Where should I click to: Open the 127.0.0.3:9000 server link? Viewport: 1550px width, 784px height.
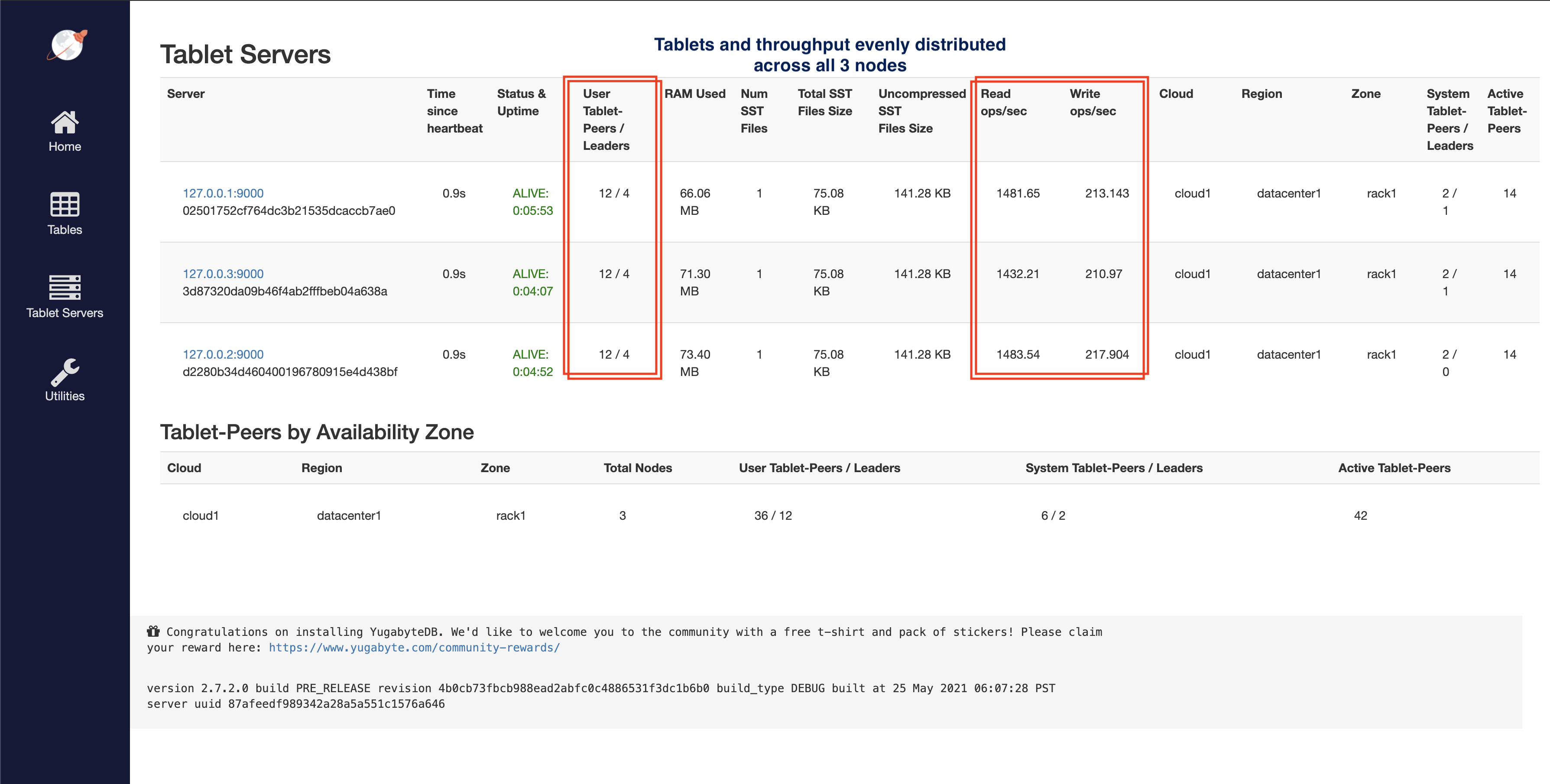[x=223, y=273]
